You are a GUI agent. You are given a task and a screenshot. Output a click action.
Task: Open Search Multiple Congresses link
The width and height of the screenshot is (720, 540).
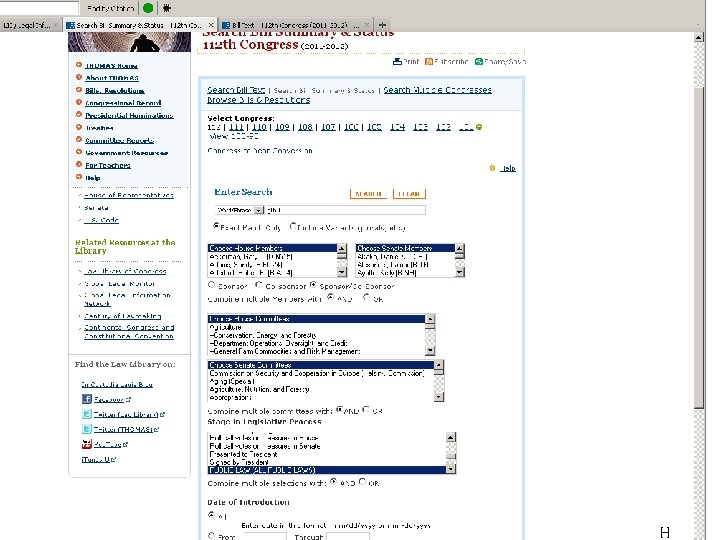tap(438, 90)
